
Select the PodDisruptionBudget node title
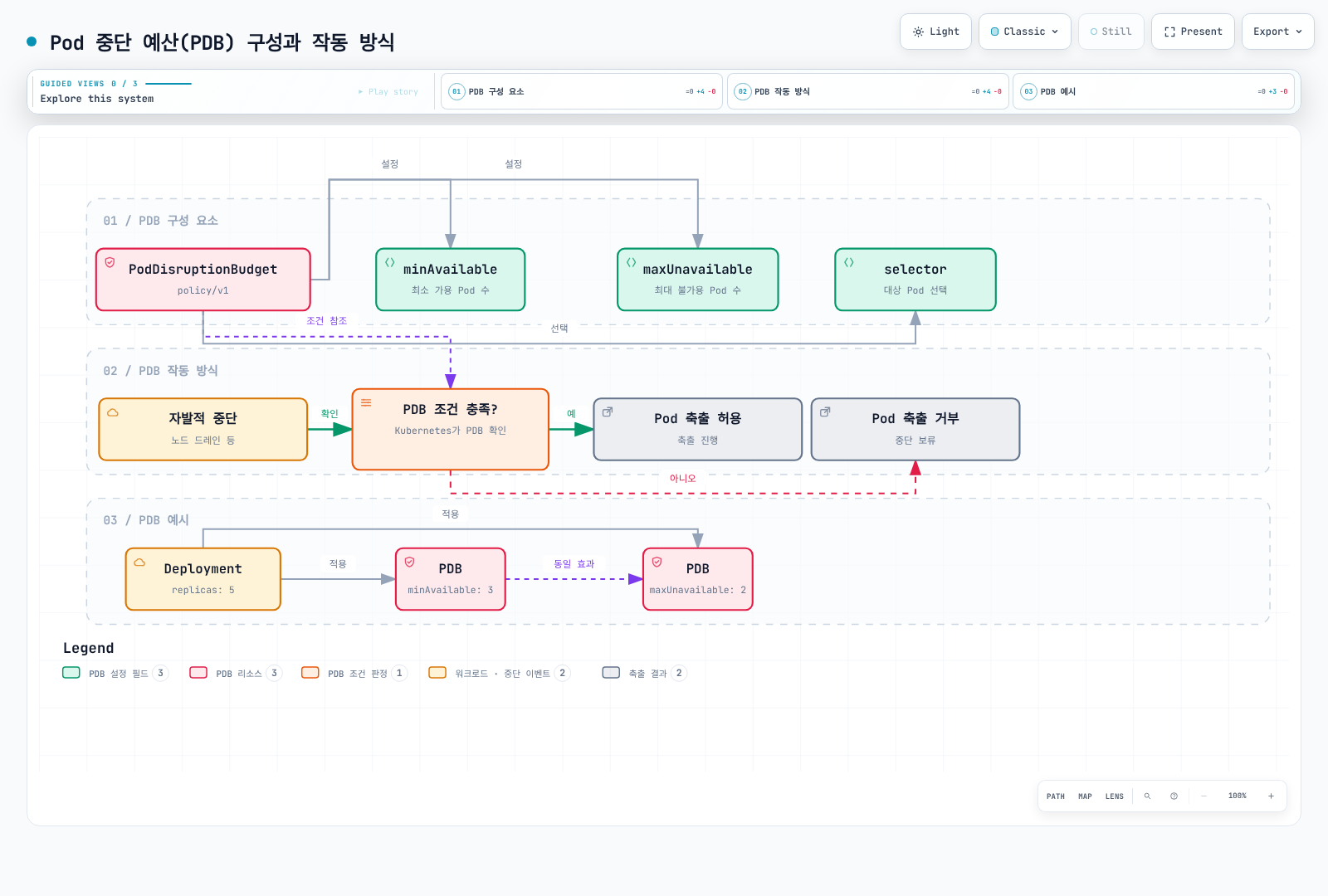(x=203, y=270)
